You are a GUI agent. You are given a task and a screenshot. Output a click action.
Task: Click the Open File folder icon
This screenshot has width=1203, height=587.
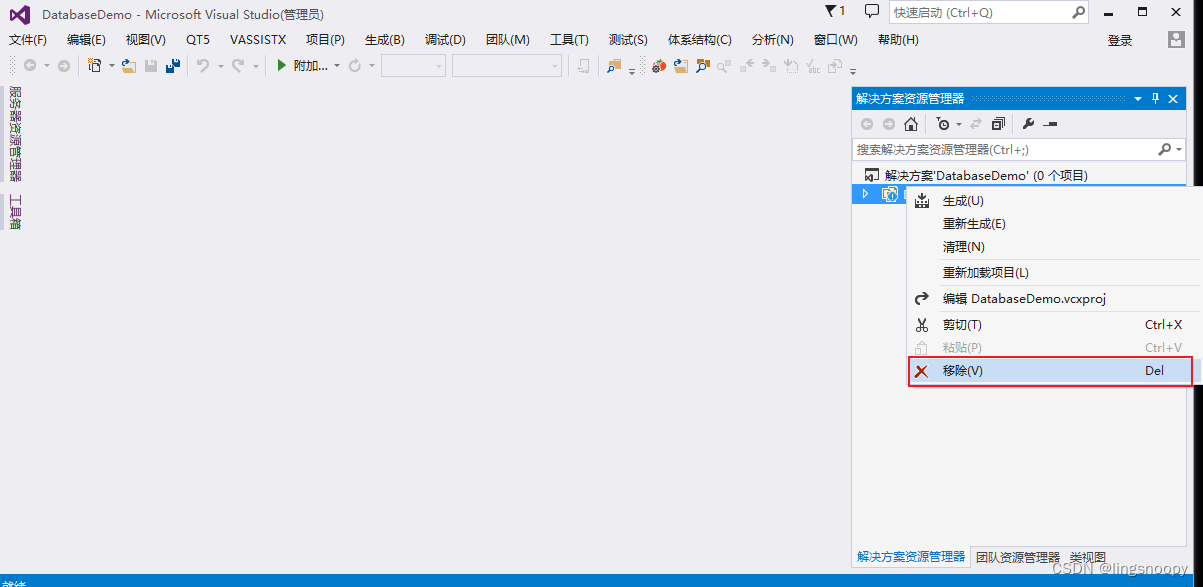tap(129, 66)
